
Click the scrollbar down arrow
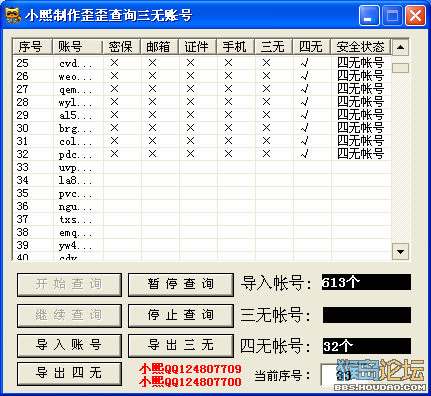[400, 252]
